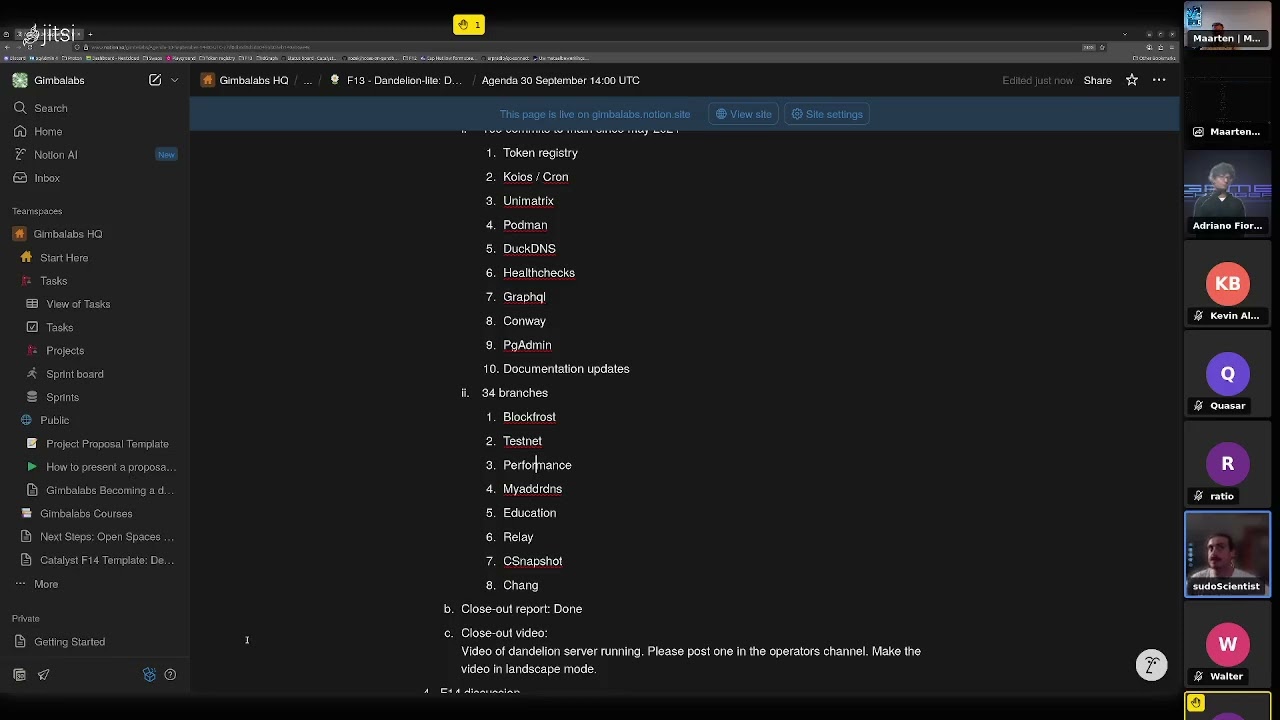The height and width of the screenshot is (720, 1280).
Task: Open Sprints database page
Action: [x=62, y=397]
